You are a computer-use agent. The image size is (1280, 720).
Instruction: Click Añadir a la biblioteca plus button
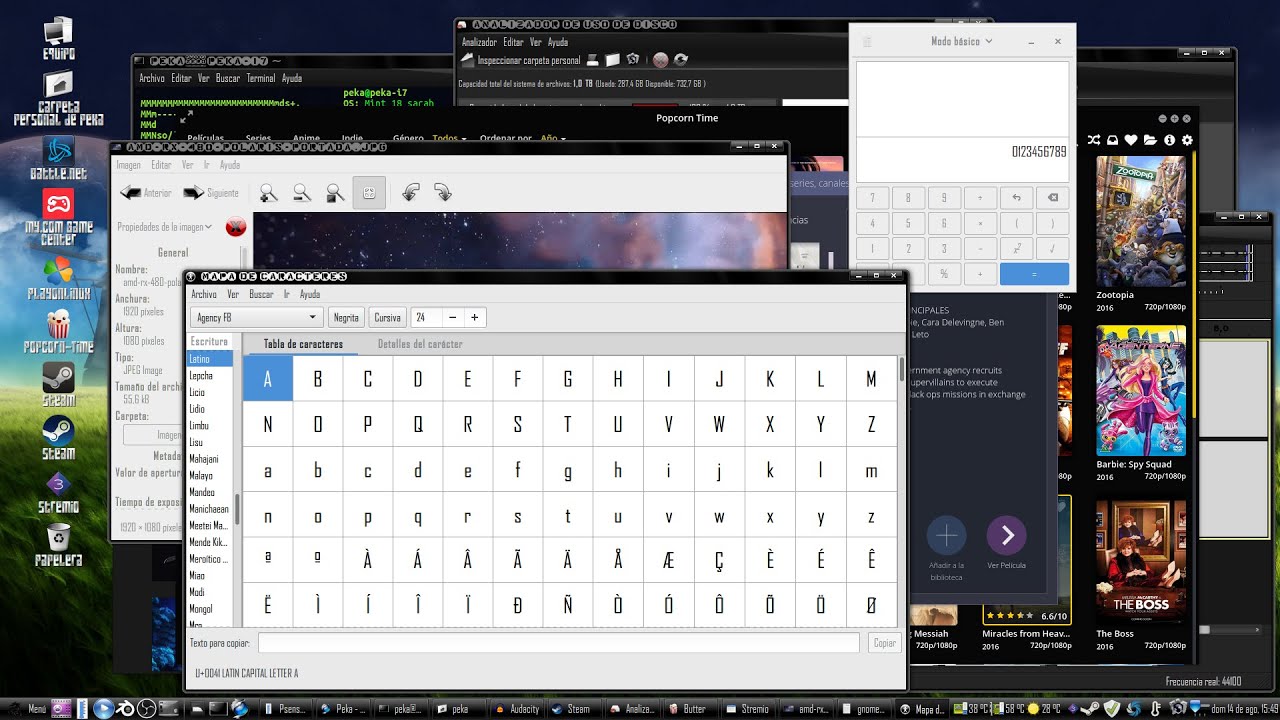pos(946,536)
